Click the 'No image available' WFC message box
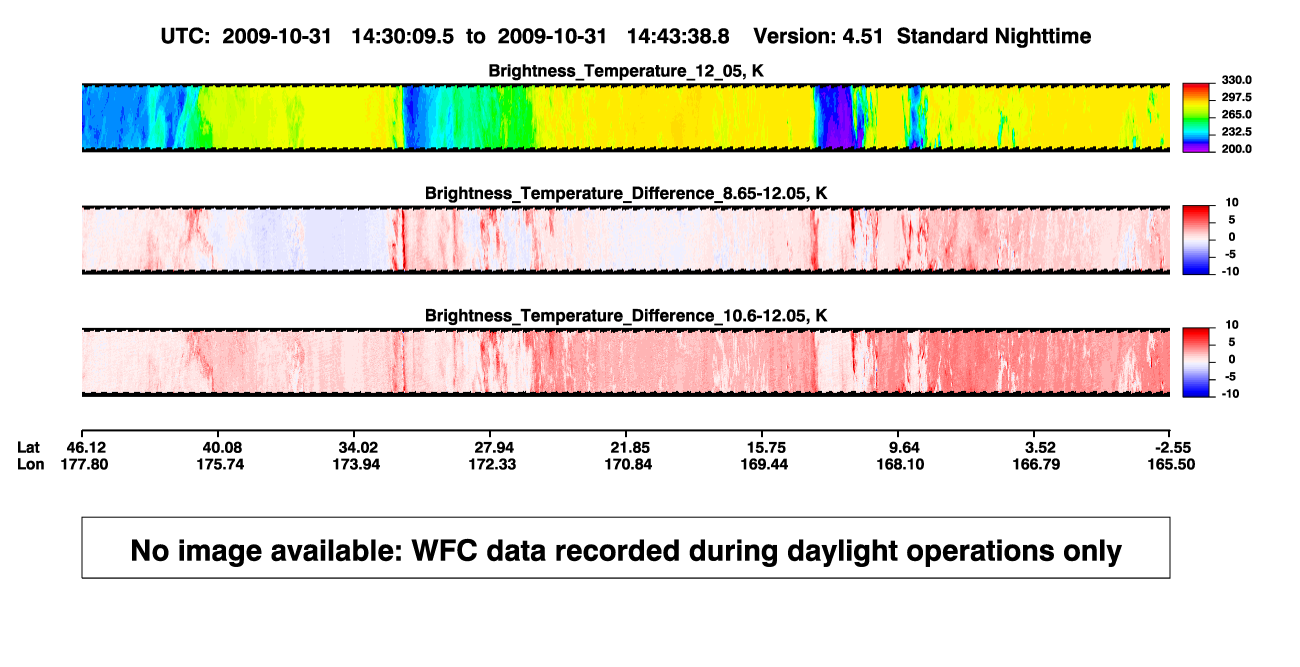The image size is (1300, 667). [x=626, y=548]
